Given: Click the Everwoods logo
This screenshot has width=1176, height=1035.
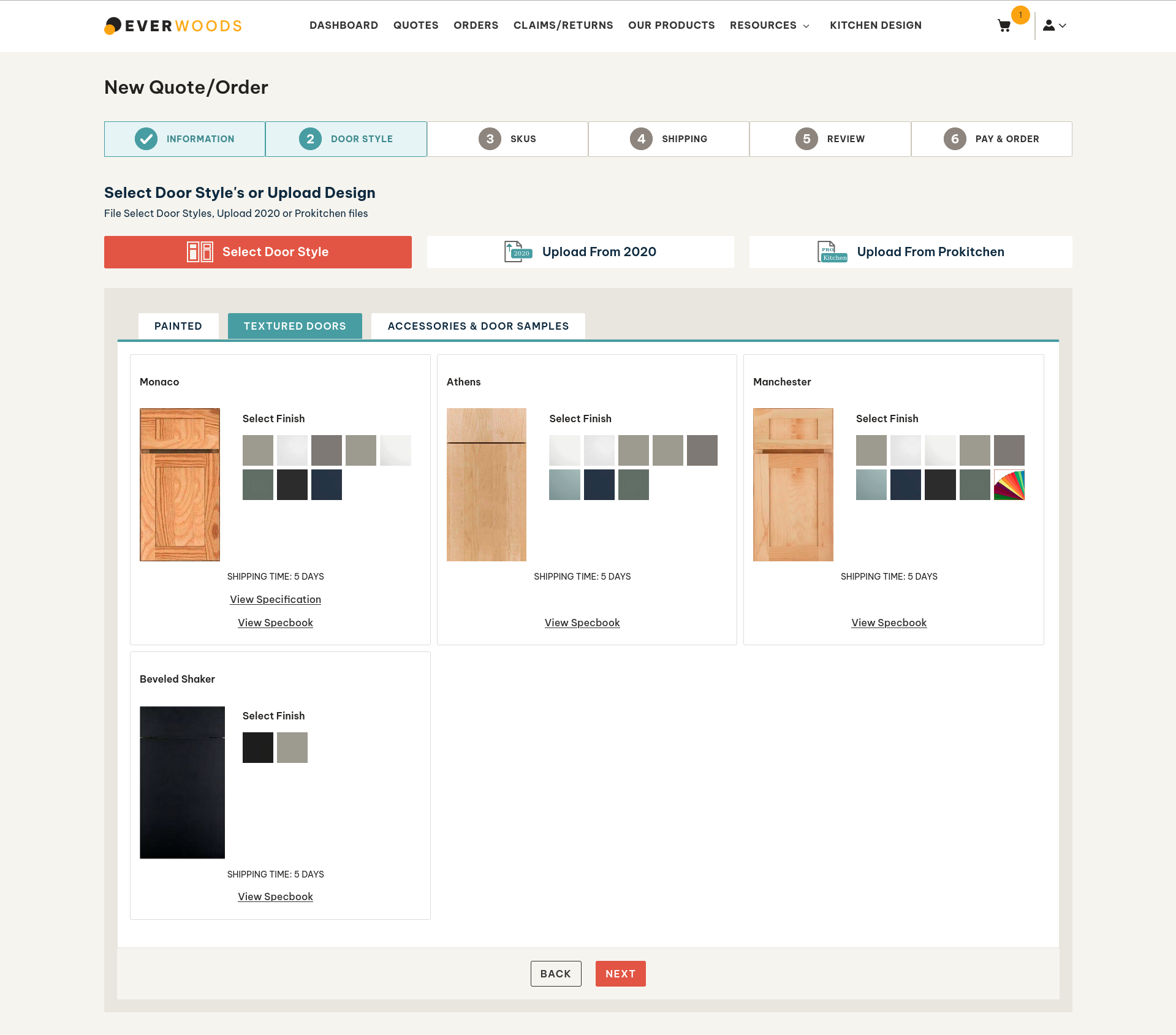Looking at the screenshot, I should pyautogui.click(x=173, y=26).
